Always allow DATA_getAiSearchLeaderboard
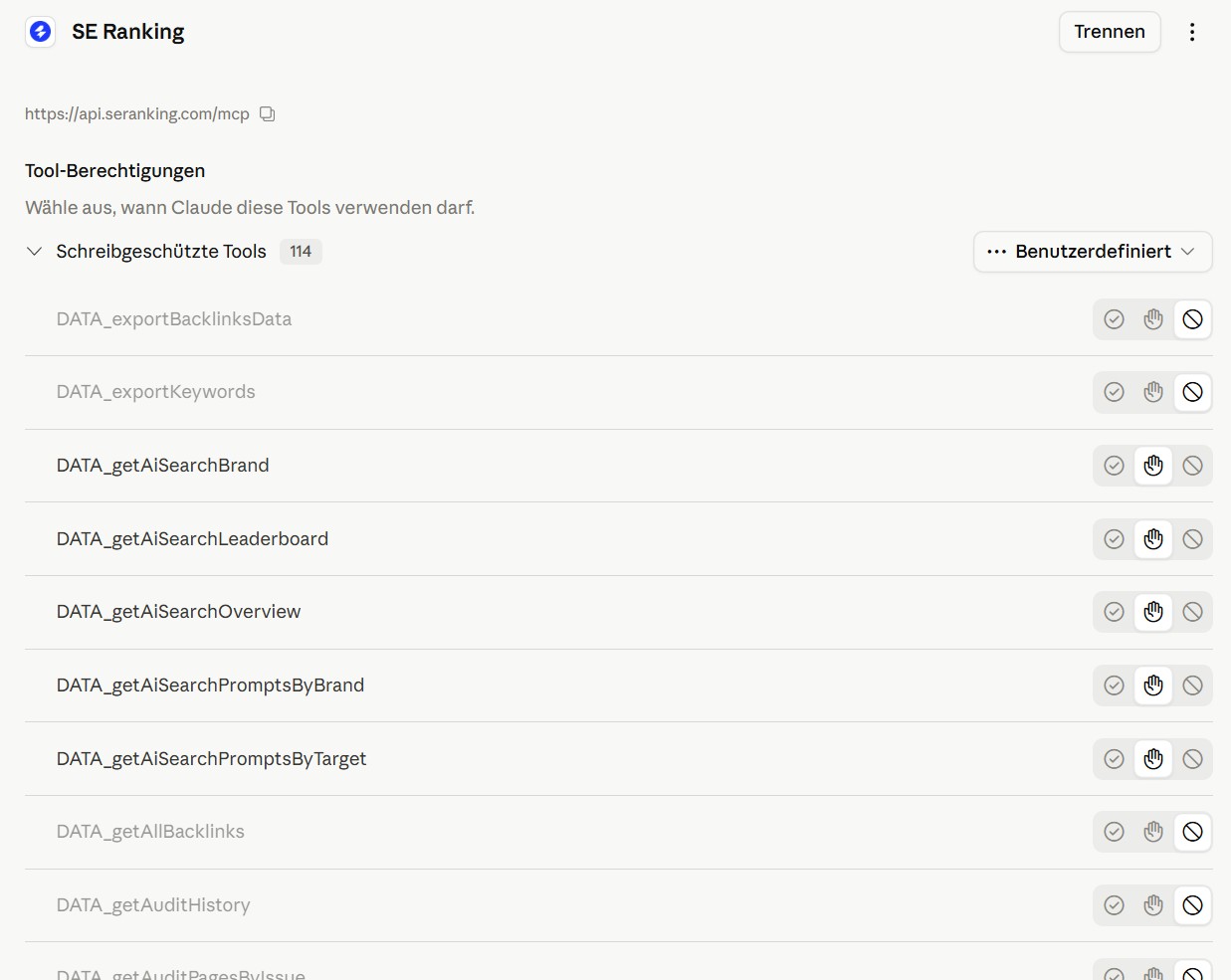 [x=1115, y=539]
